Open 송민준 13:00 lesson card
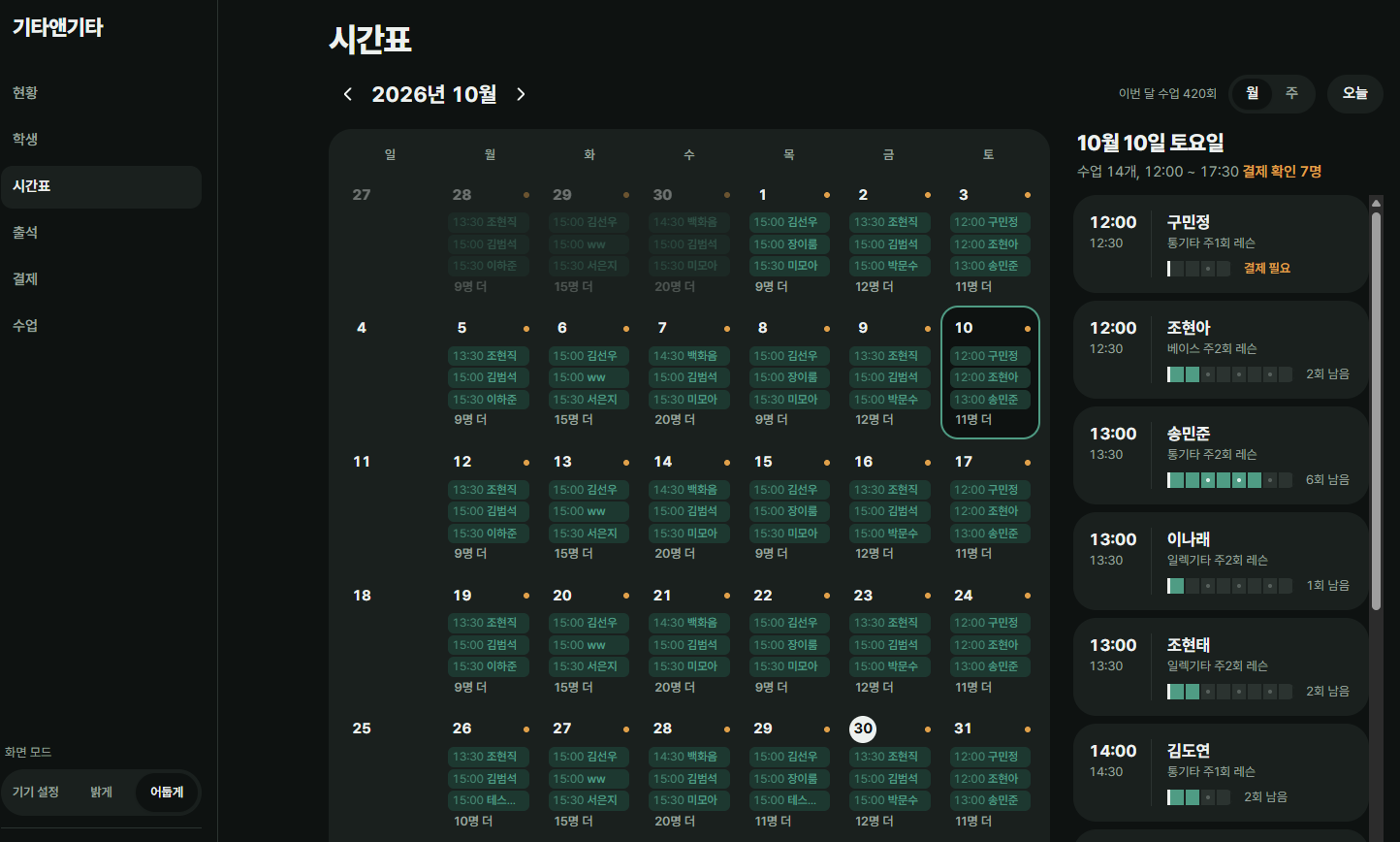Viewport: 1400px width, 842px height. coord(1221,455)
